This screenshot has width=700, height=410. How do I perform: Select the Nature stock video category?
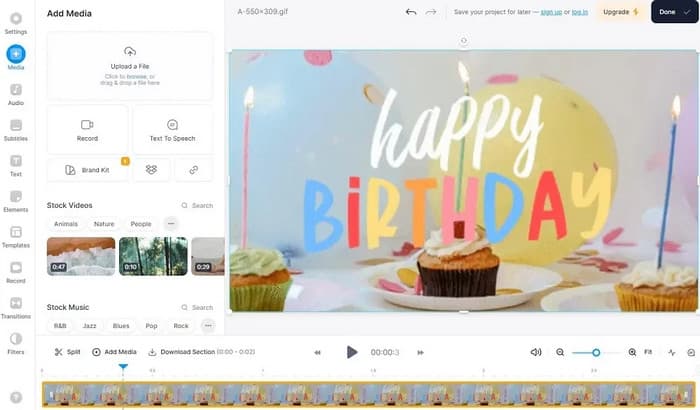pyautogui.click(x=104, y=224)
